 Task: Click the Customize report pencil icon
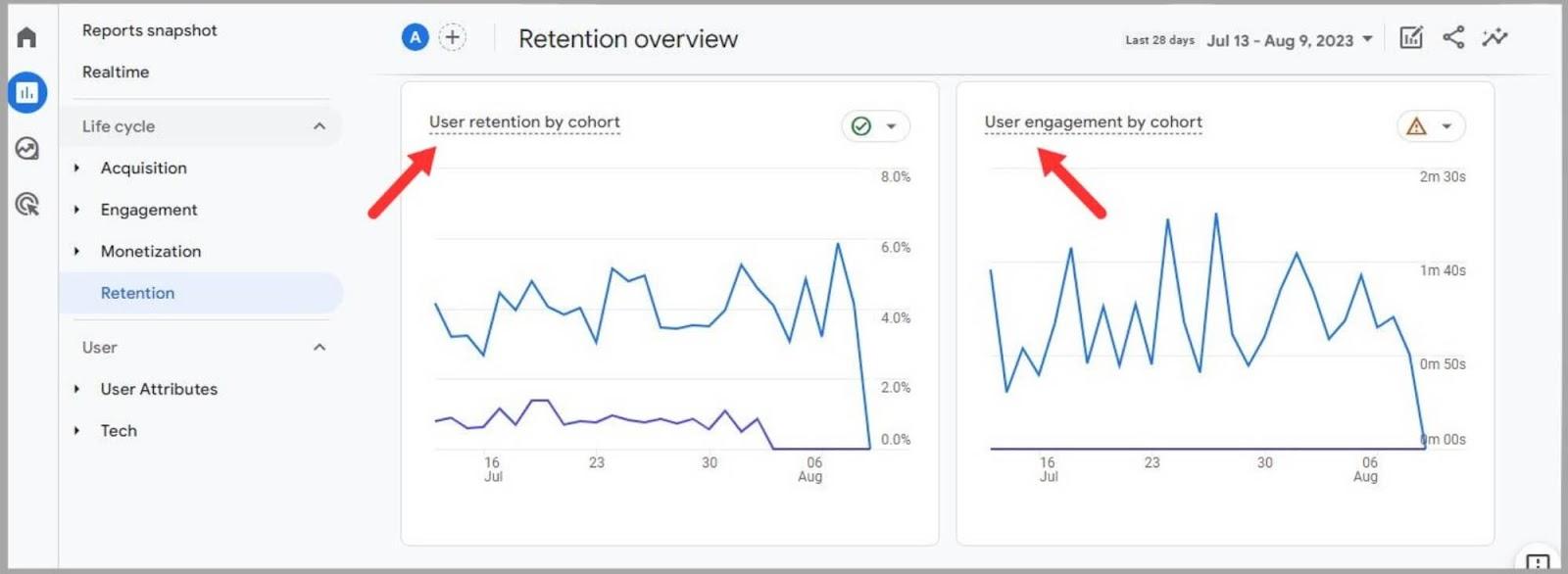[1410, 38]
